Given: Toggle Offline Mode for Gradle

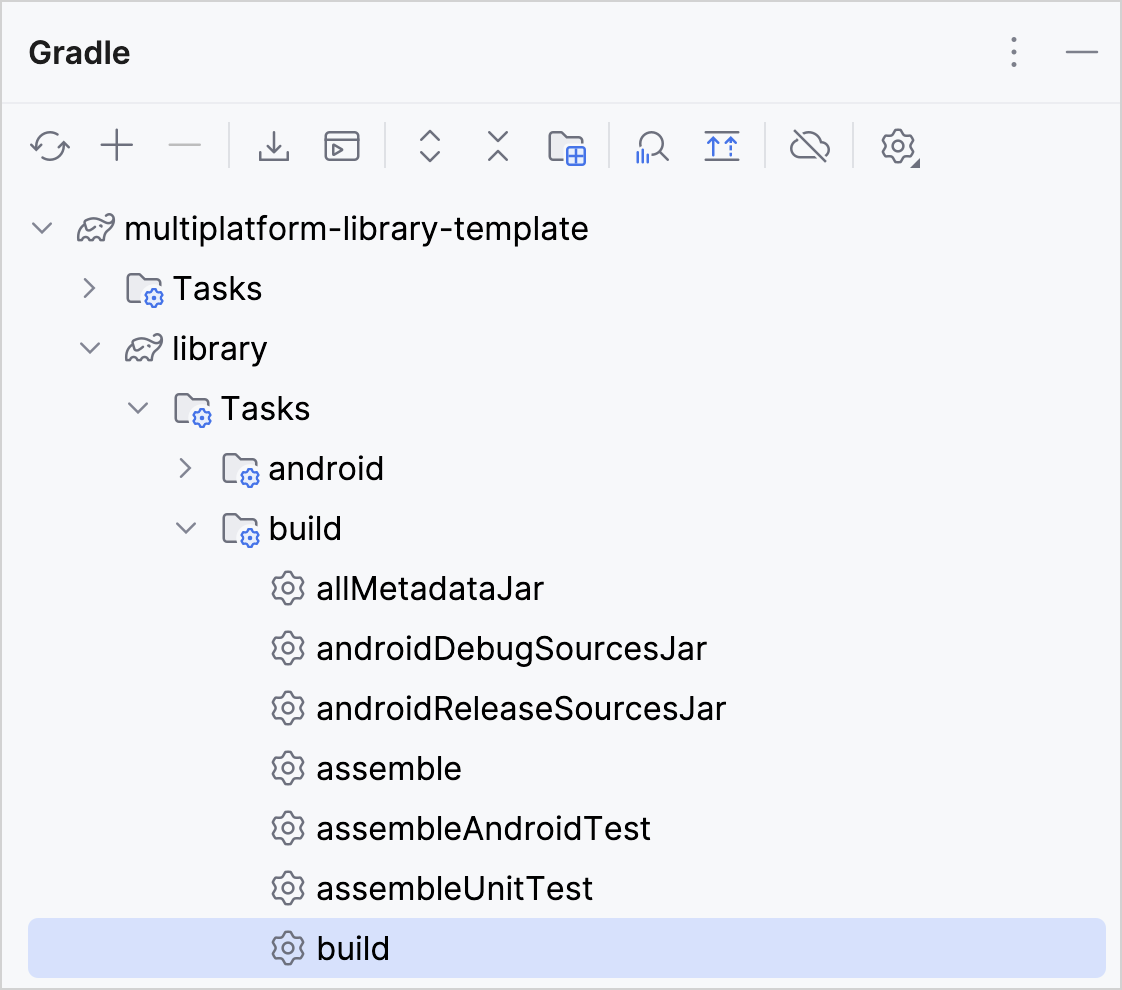Looking at the screenshot, I should (810, 146).
